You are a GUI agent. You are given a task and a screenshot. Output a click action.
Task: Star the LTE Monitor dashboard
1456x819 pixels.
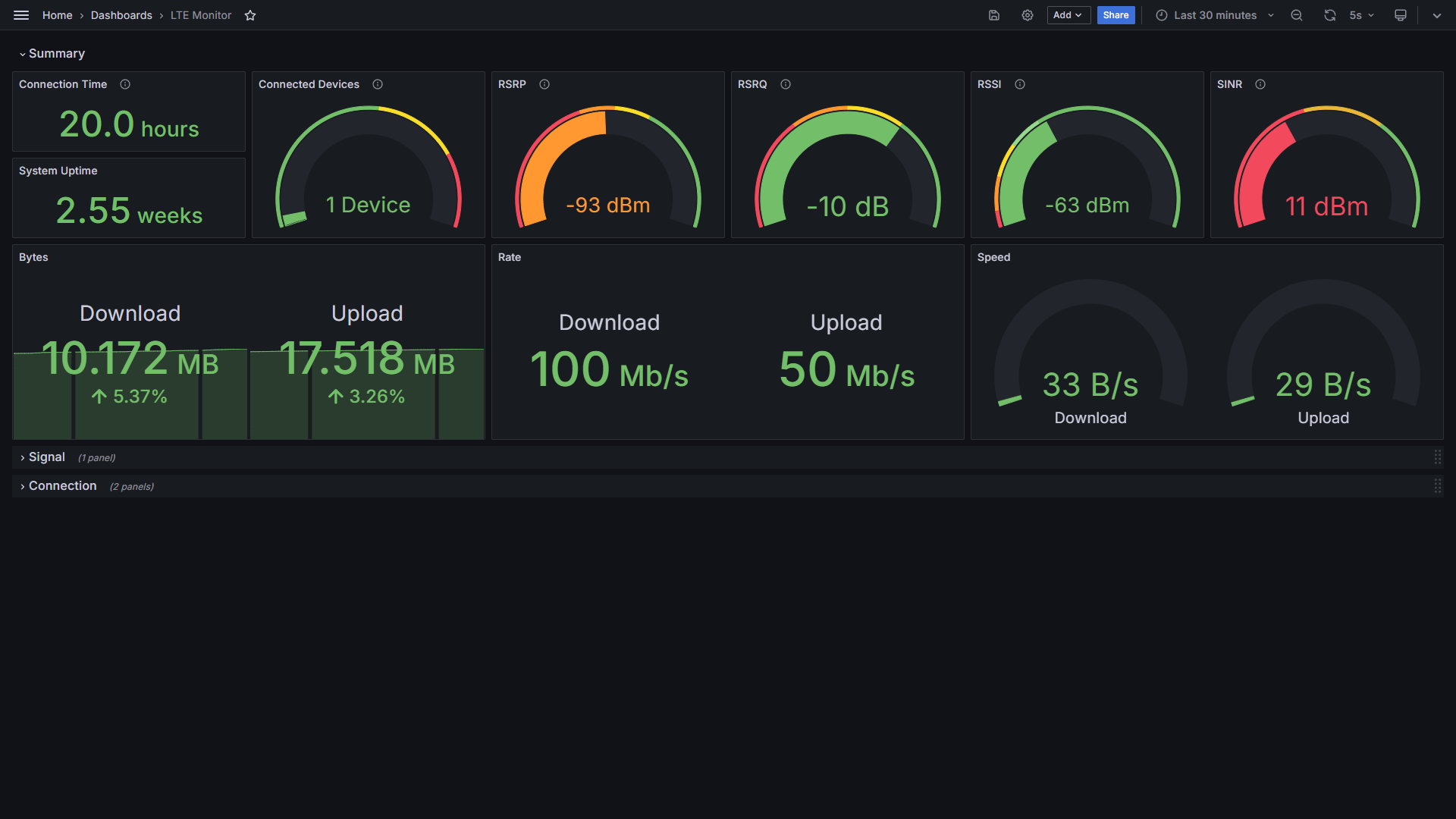point(250,15)
